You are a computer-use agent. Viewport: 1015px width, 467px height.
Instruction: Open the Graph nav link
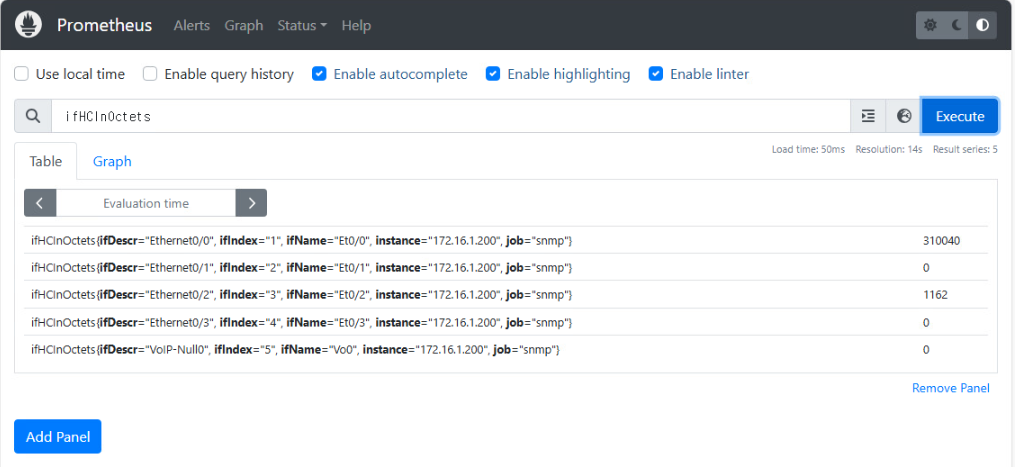(243, 25)
